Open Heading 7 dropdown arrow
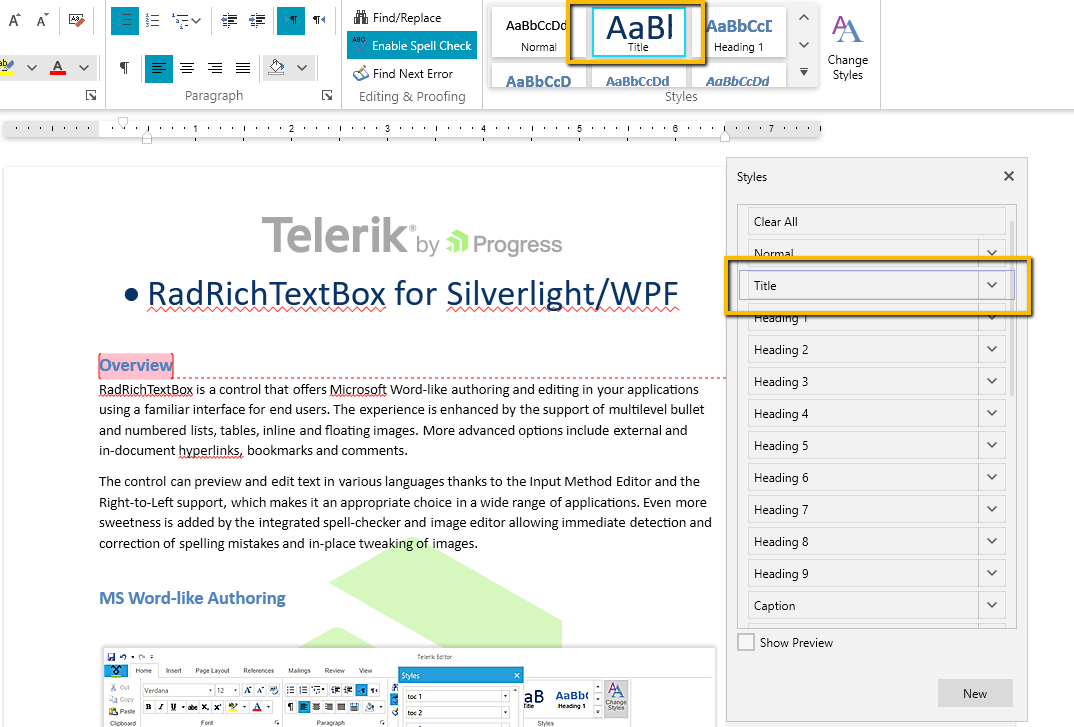 point(992,510)
